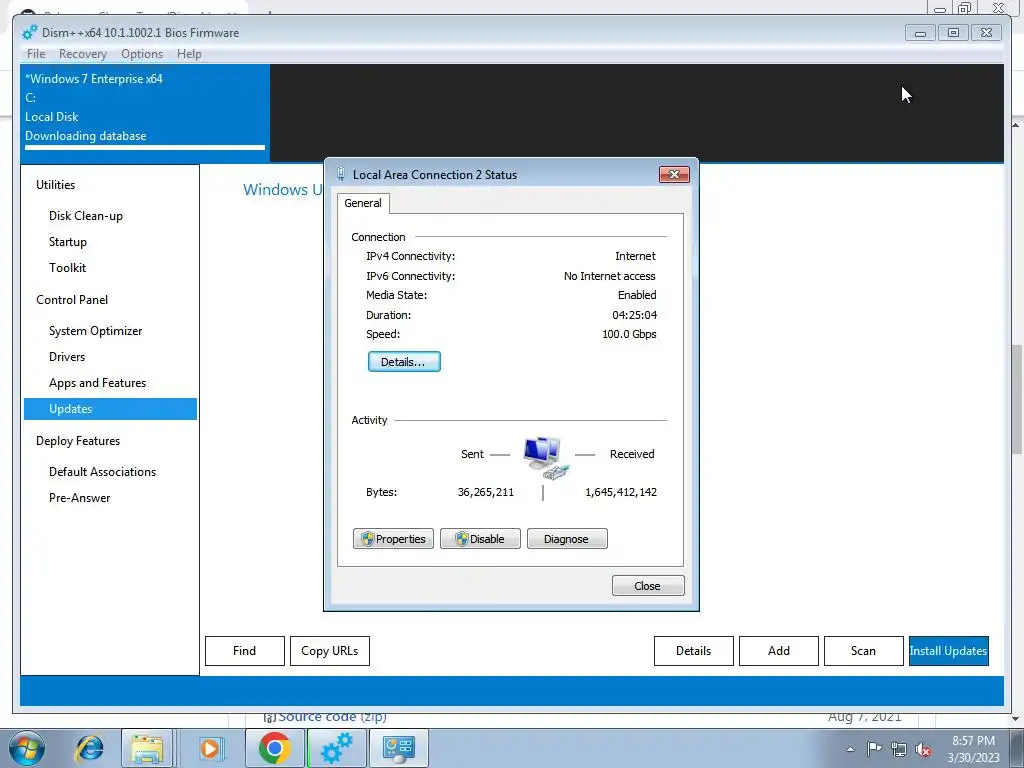This screenshot has width=1024, height=768.
Task: Click Deploy Features section header
Action: pos(78,441)
